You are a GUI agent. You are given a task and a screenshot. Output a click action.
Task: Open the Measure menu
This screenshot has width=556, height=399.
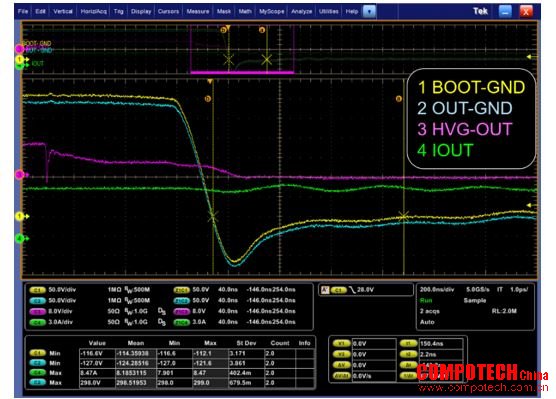click(198, 11)
